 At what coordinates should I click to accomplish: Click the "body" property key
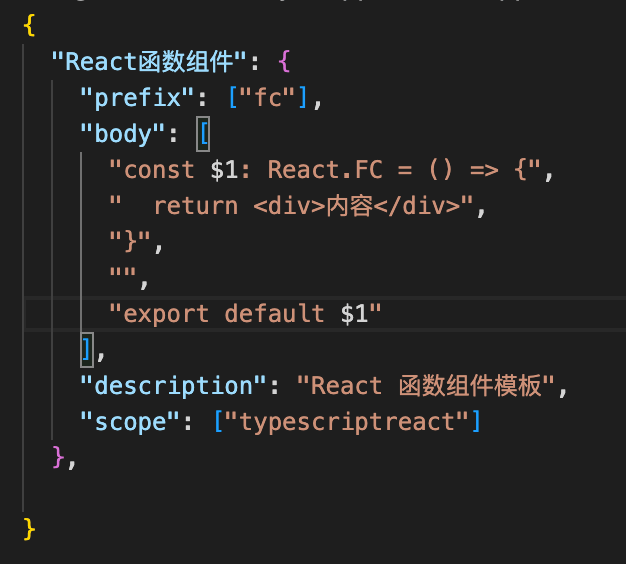pos(122,134)
